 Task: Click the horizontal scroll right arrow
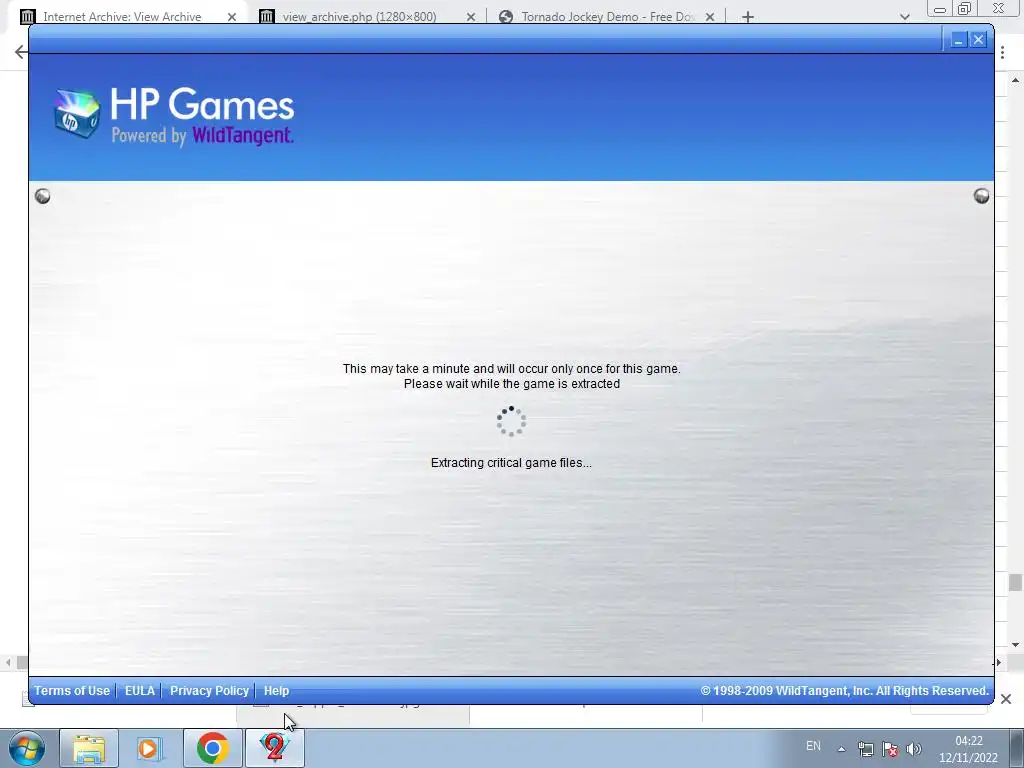(x=999, y=662)
